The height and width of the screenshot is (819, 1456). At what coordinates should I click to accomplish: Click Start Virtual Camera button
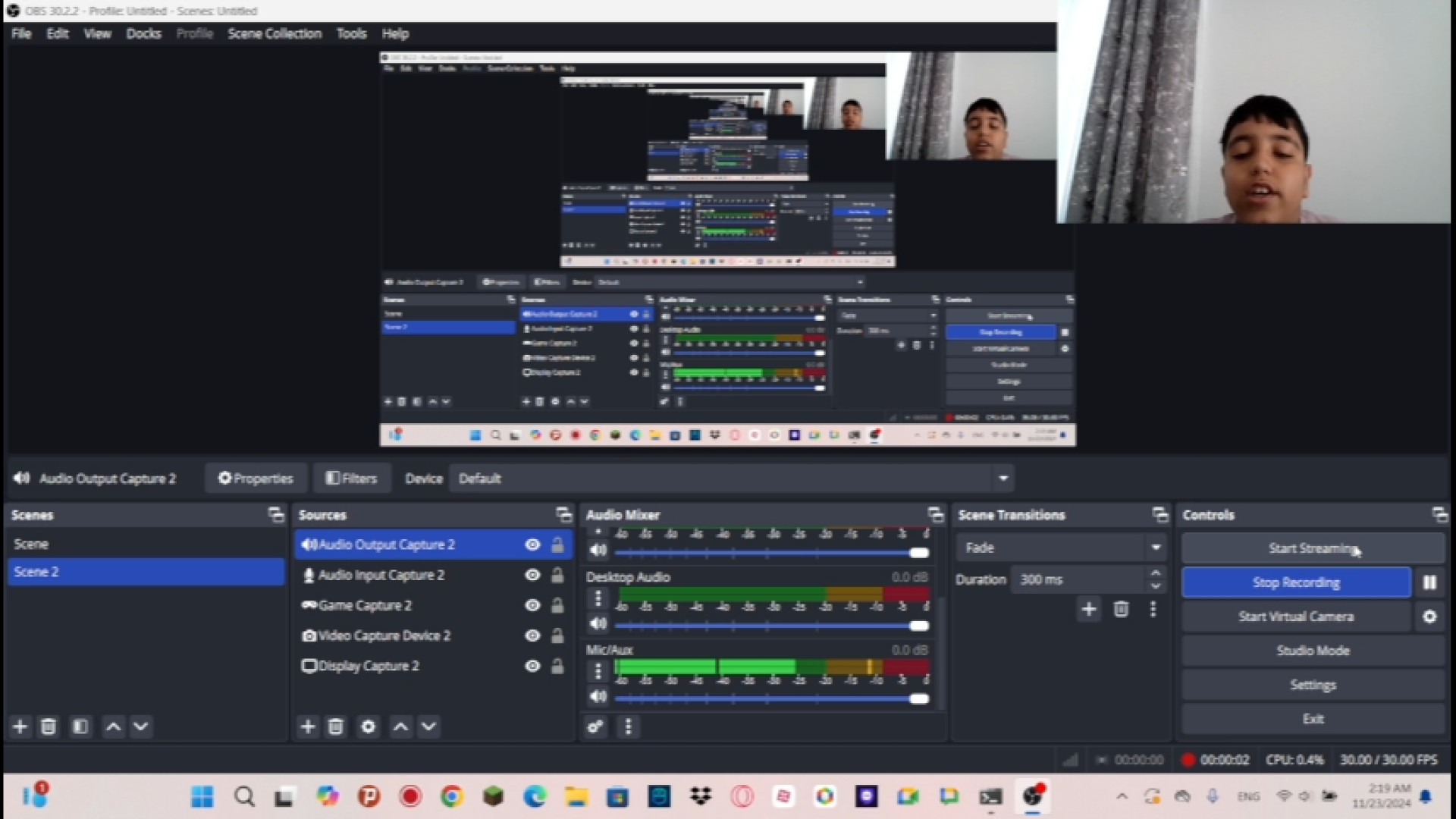[x=1296, y=617]
